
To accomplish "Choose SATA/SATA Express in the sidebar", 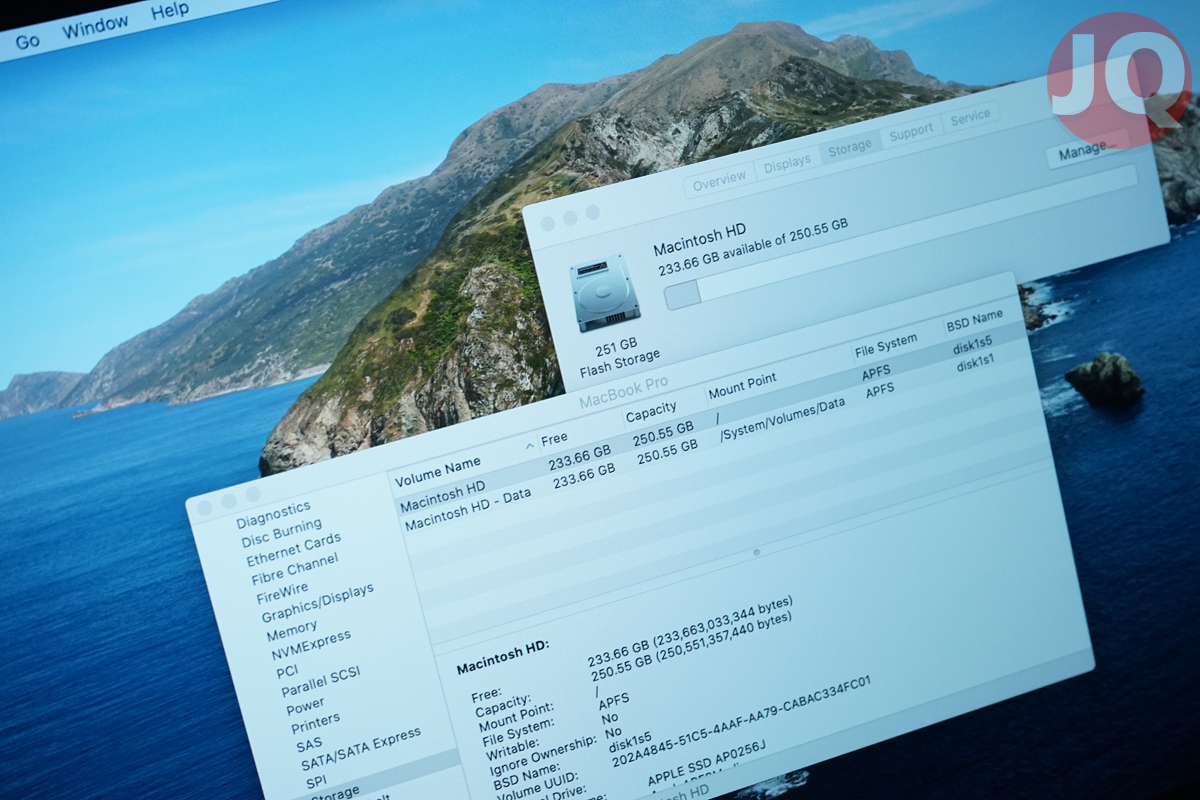I will (360, 748).
